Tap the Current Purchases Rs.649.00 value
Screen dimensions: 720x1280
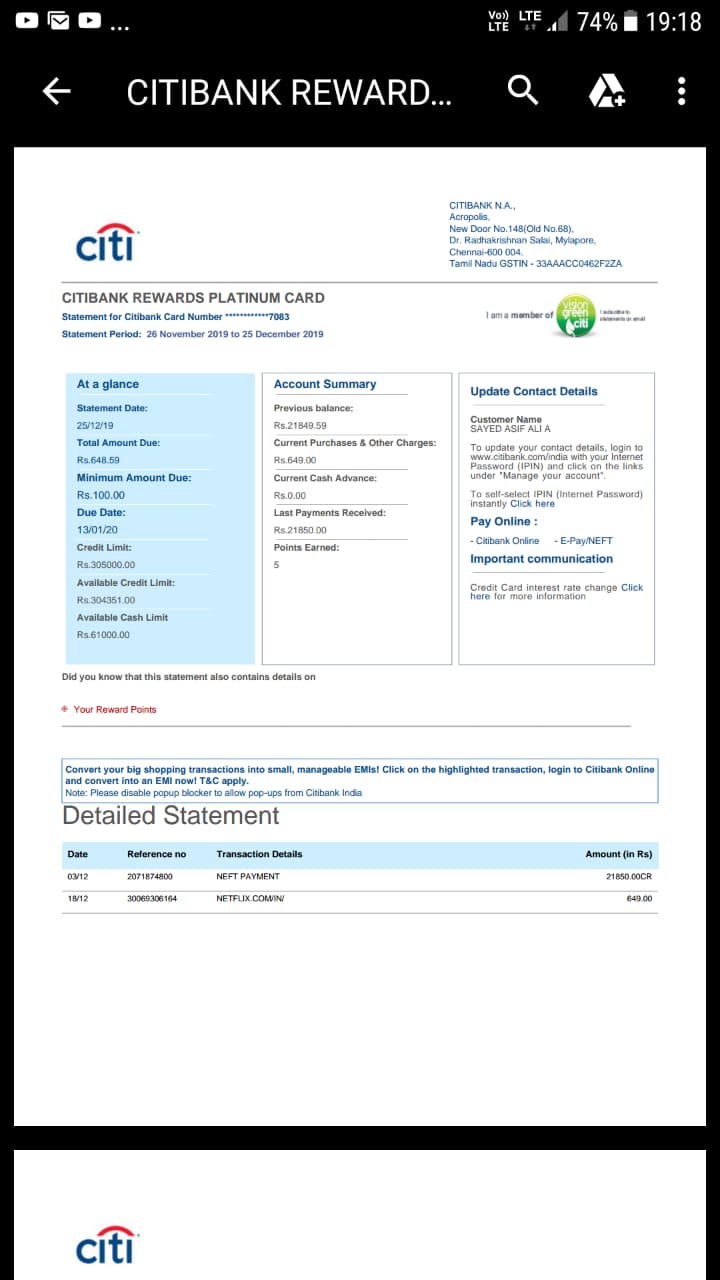pyautogui.click(x=295, y=460)
